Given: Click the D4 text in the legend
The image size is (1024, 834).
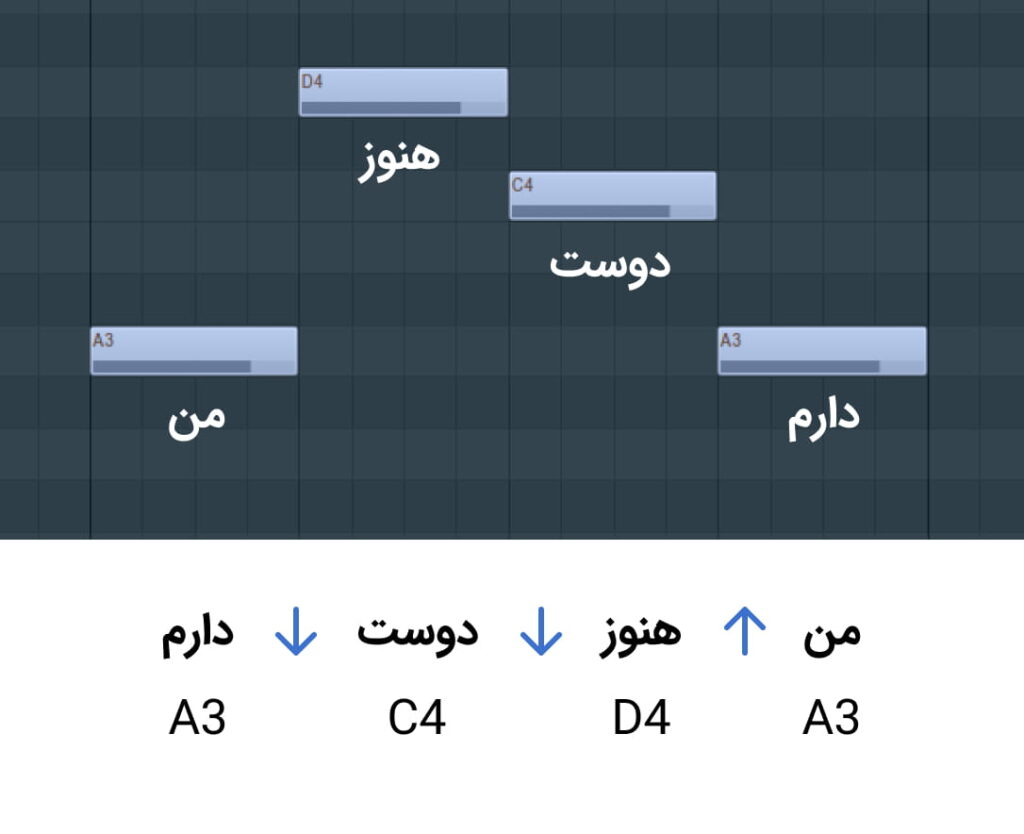Looking at the screenshot, I should click(641, 718).
